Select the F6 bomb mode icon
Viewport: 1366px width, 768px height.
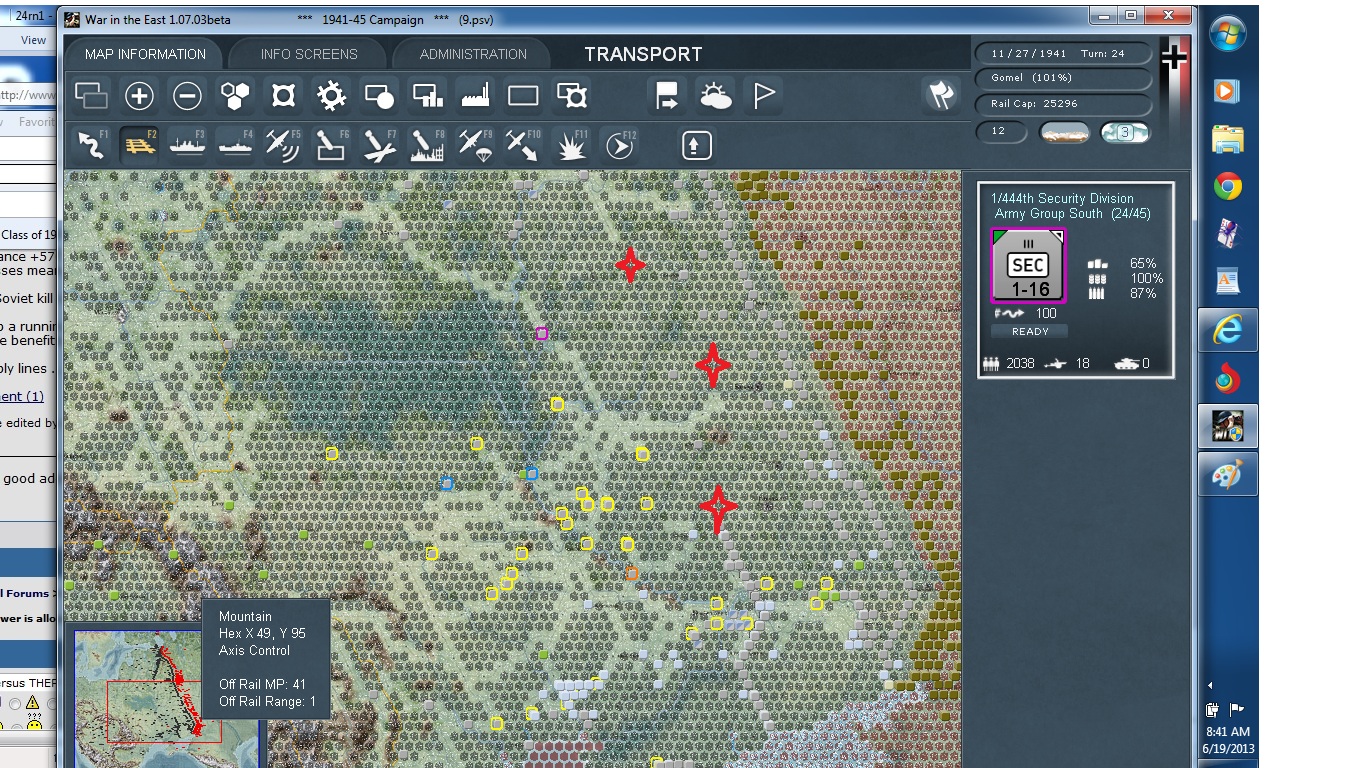tap(331, 145)
